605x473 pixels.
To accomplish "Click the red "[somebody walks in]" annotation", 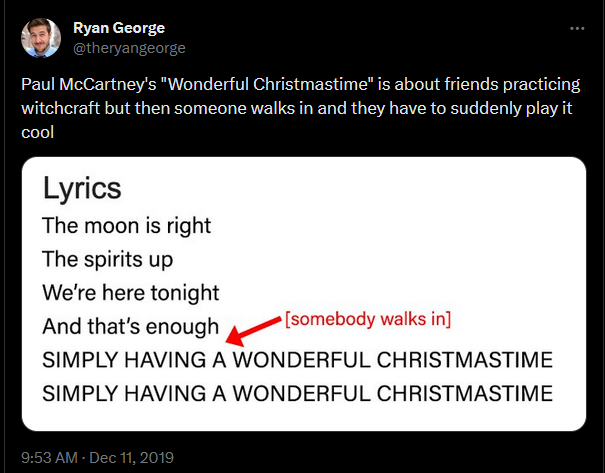I will coord(369,319).
